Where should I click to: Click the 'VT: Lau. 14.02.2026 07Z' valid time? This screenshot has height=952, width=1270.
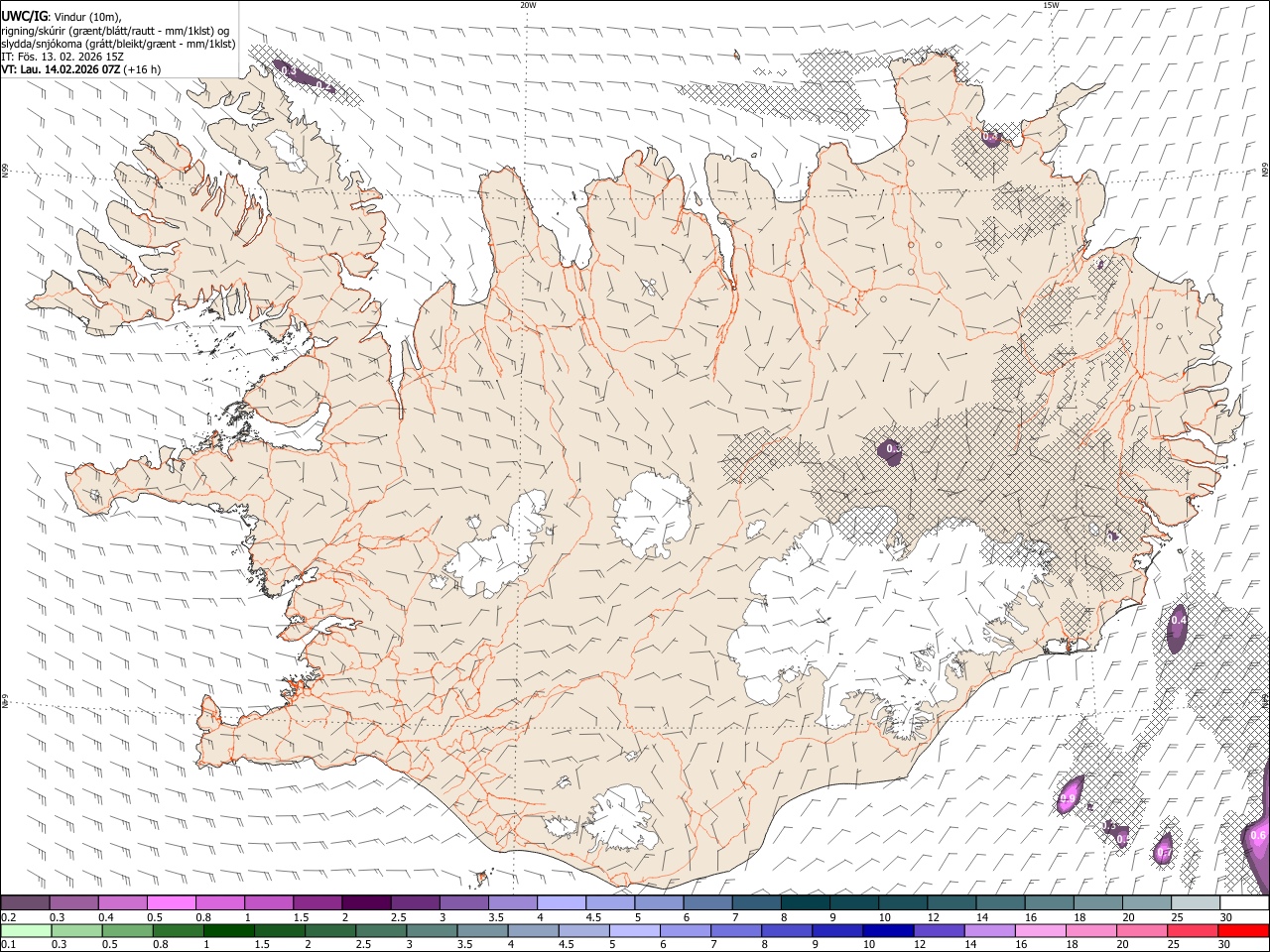pyautogui.click(x=61, y=70)
